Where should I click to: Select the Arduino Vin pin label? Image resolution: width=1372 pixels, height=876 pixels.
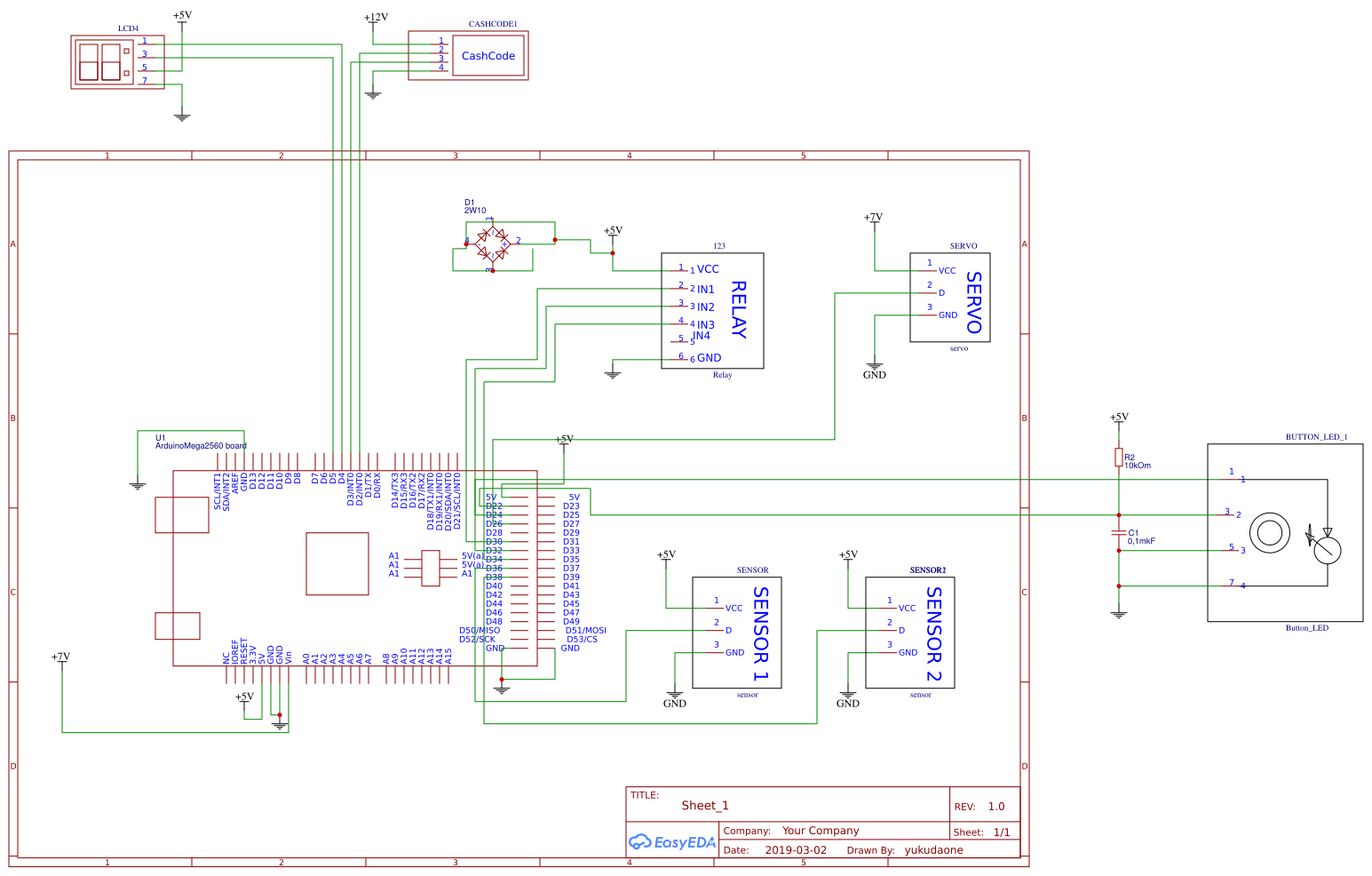289,658
